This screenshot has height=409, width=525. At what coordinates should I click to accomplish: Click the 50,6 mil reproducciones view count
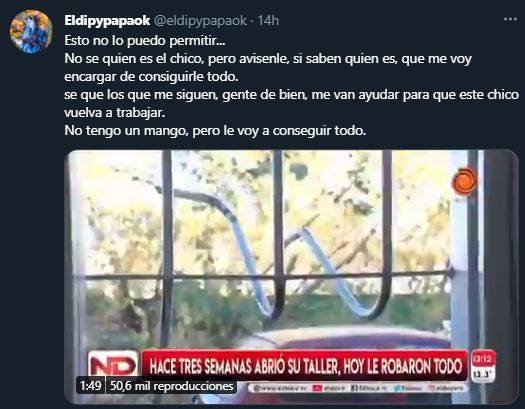(x=171, y=386)
